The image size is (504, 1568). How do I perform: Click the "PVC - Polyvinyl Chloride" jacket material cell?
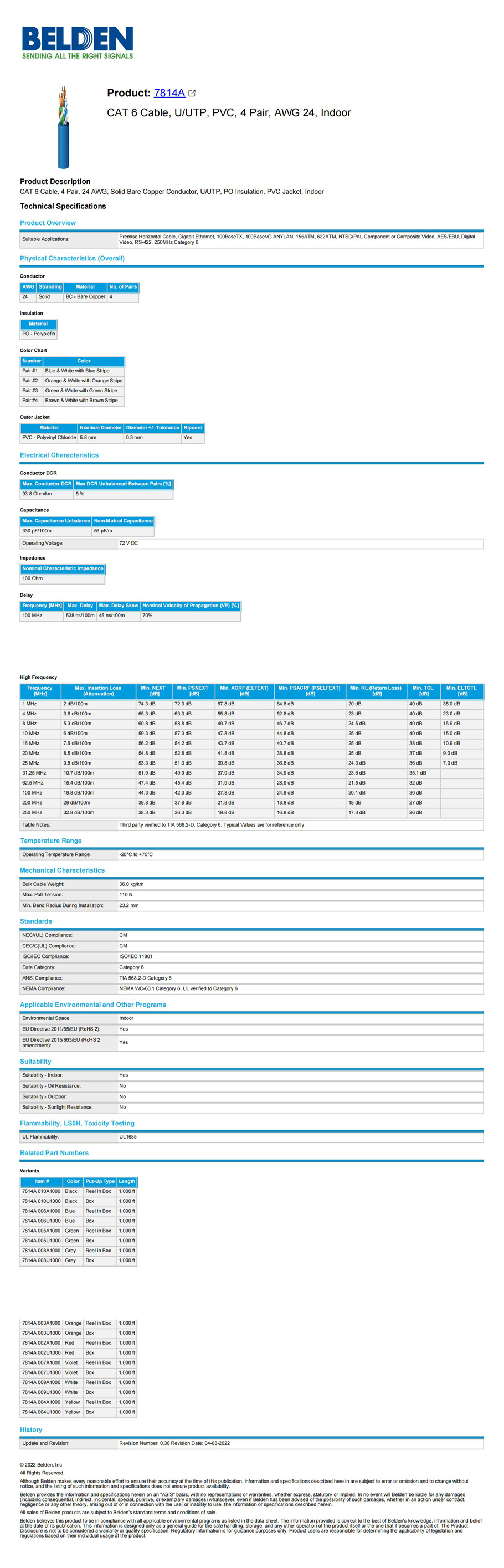point(49,438)
